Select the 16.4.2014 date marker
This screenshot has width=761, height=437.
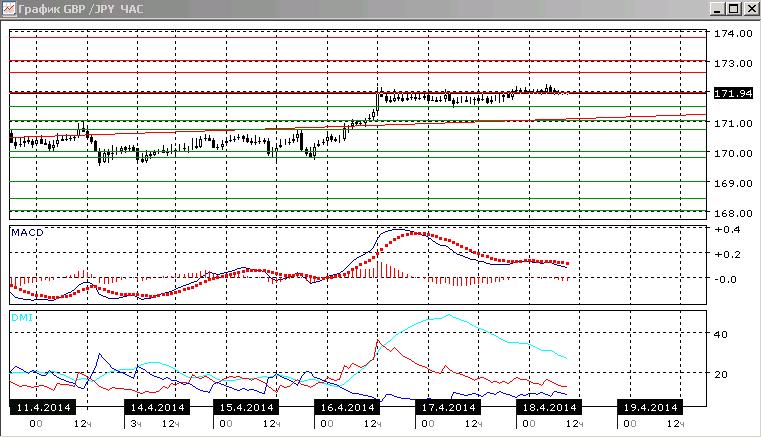click(x=347, y=407)
